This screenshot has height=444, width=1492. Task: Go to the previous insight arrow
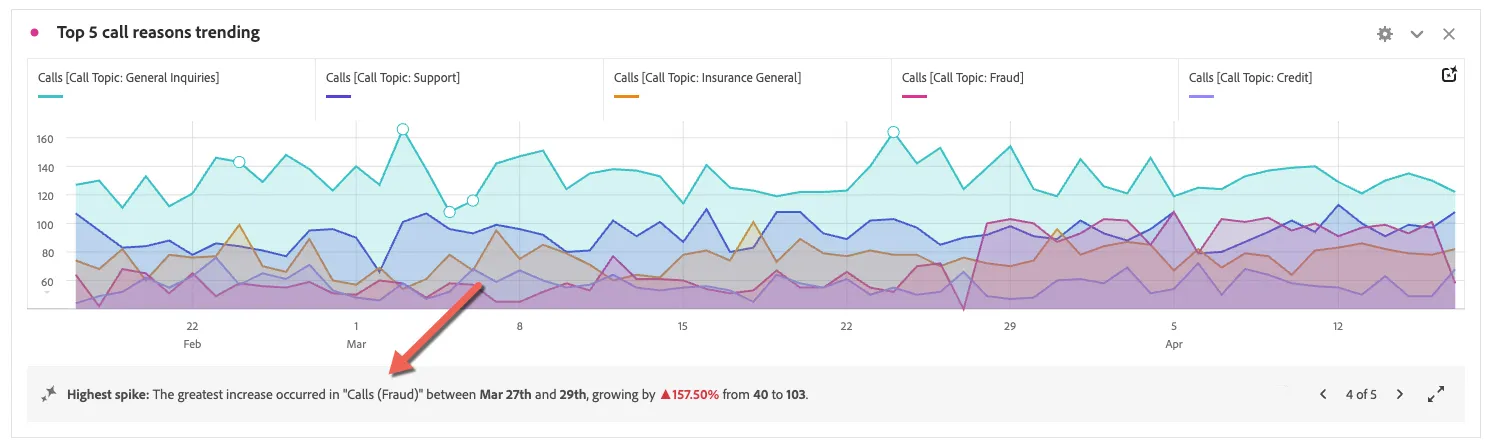[1324, 394]
